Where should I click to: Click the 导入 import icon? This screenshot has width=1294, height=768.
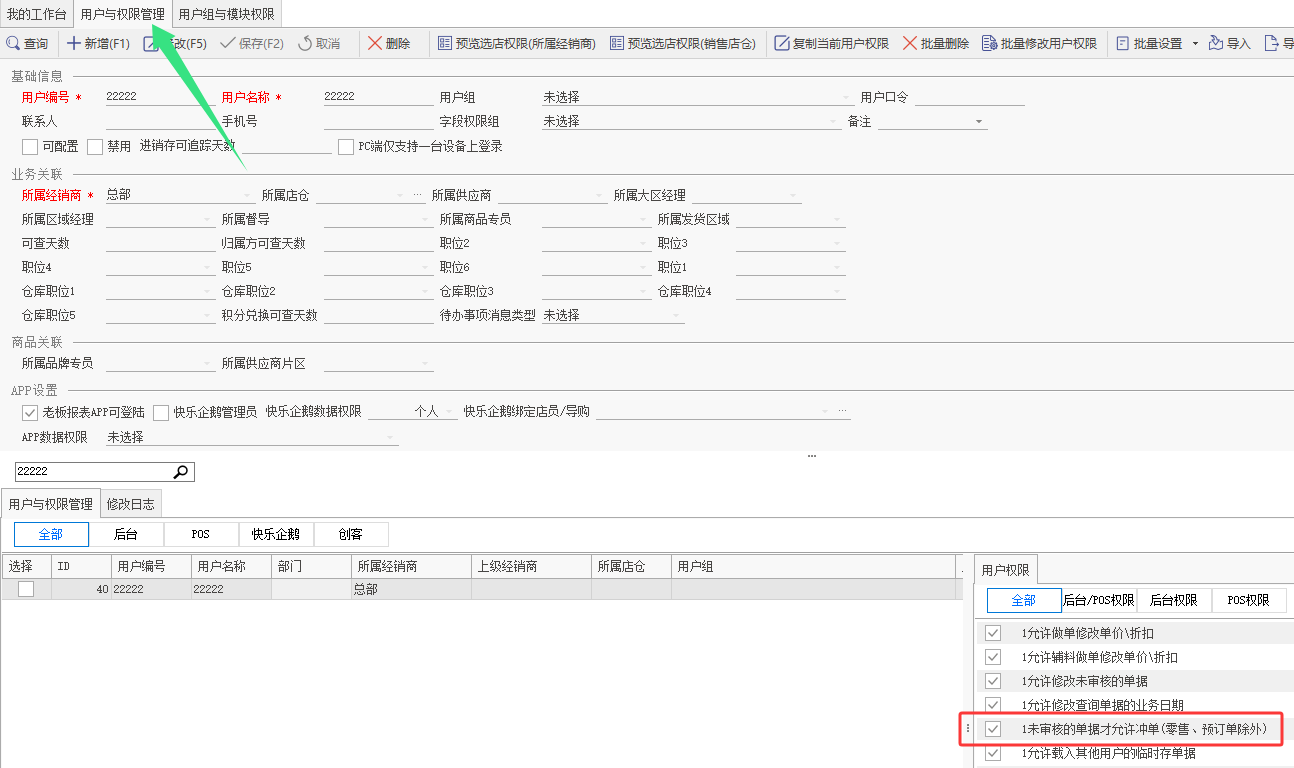pos(1215,44)
